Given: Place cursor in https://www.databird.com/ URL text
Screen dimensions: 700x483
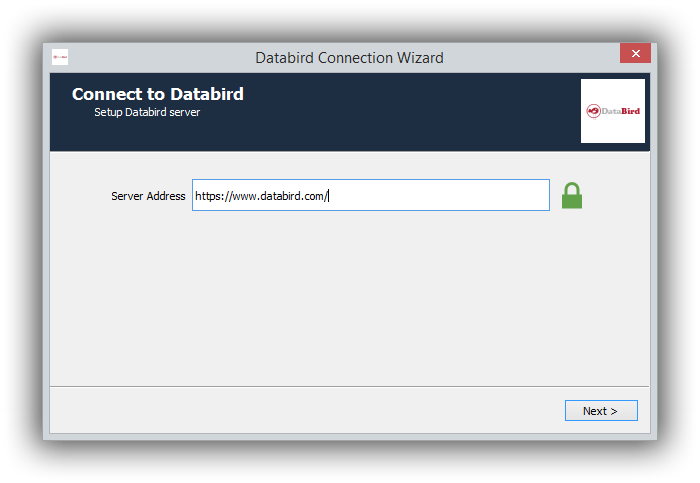Looking at the screenshot, I should point(262,196).
